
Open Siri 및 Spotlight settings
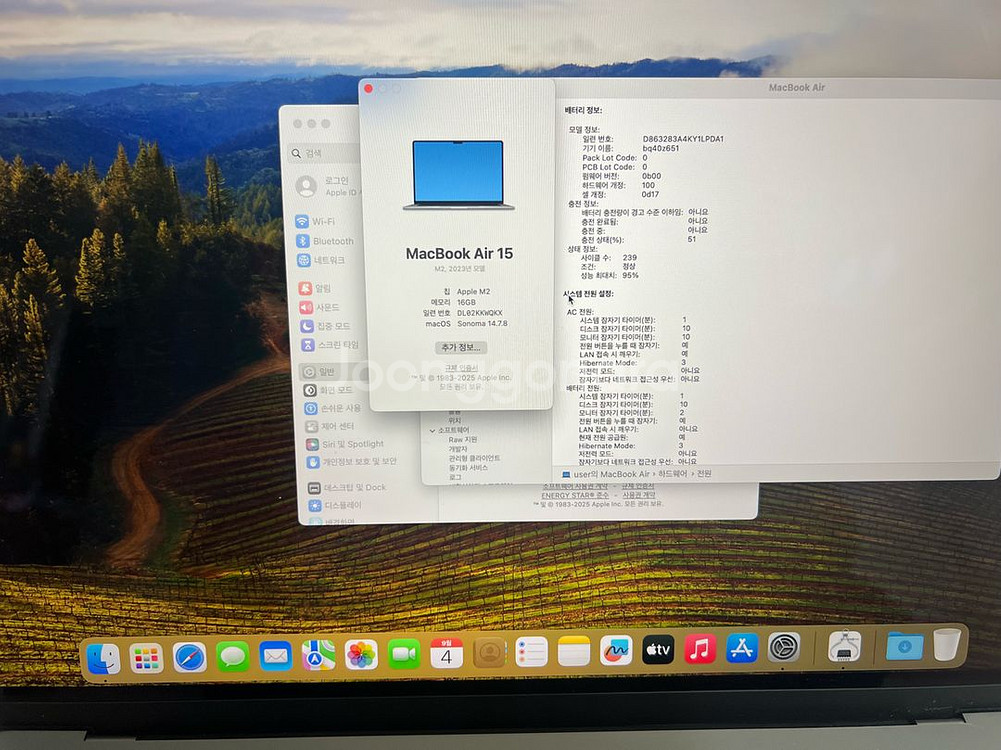tap(345, 444)
